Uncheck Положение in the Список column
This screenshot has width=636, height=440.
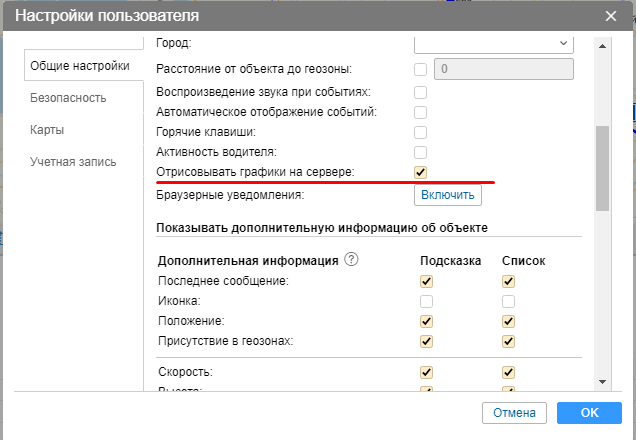click(x=508, y=321)
